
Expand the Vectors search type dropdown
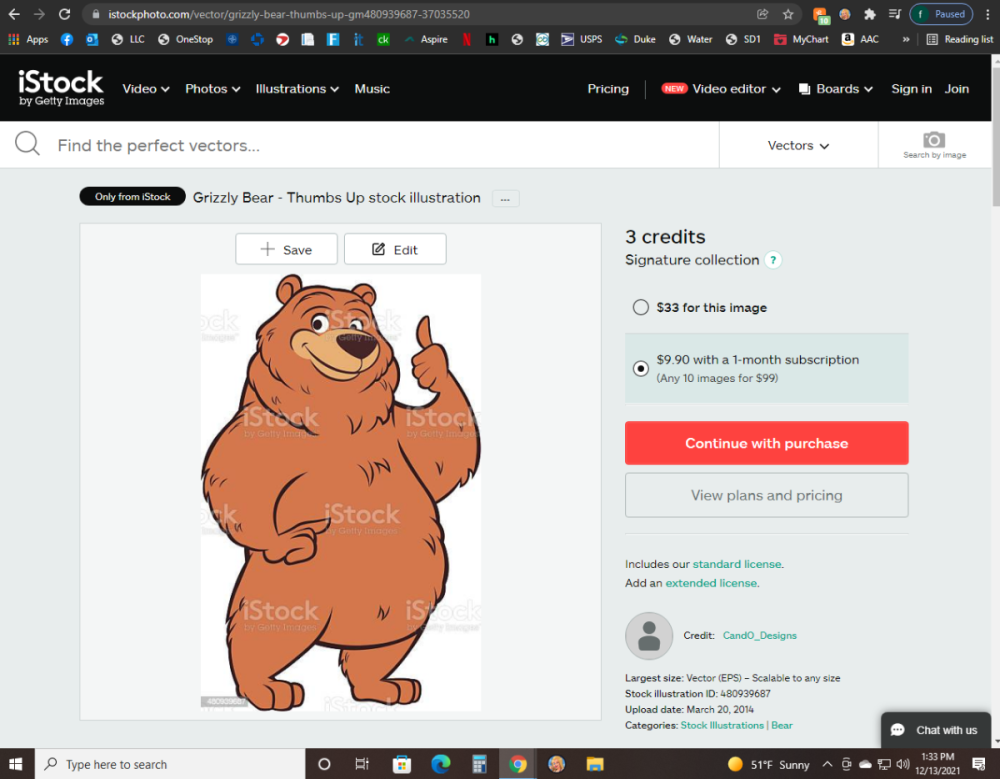tap(798, 146)
